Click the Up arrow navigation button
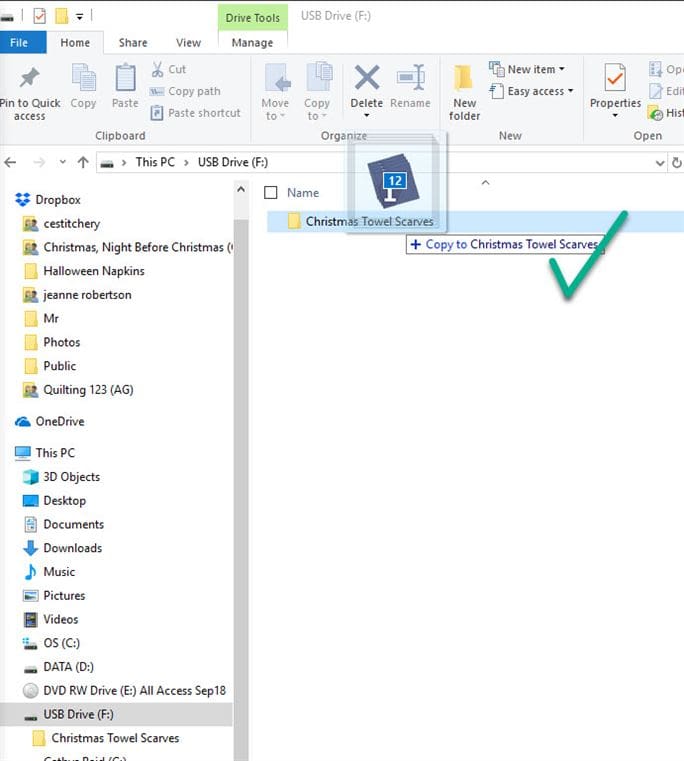This screenshot has height=761, width=684. tap(83, 162)
